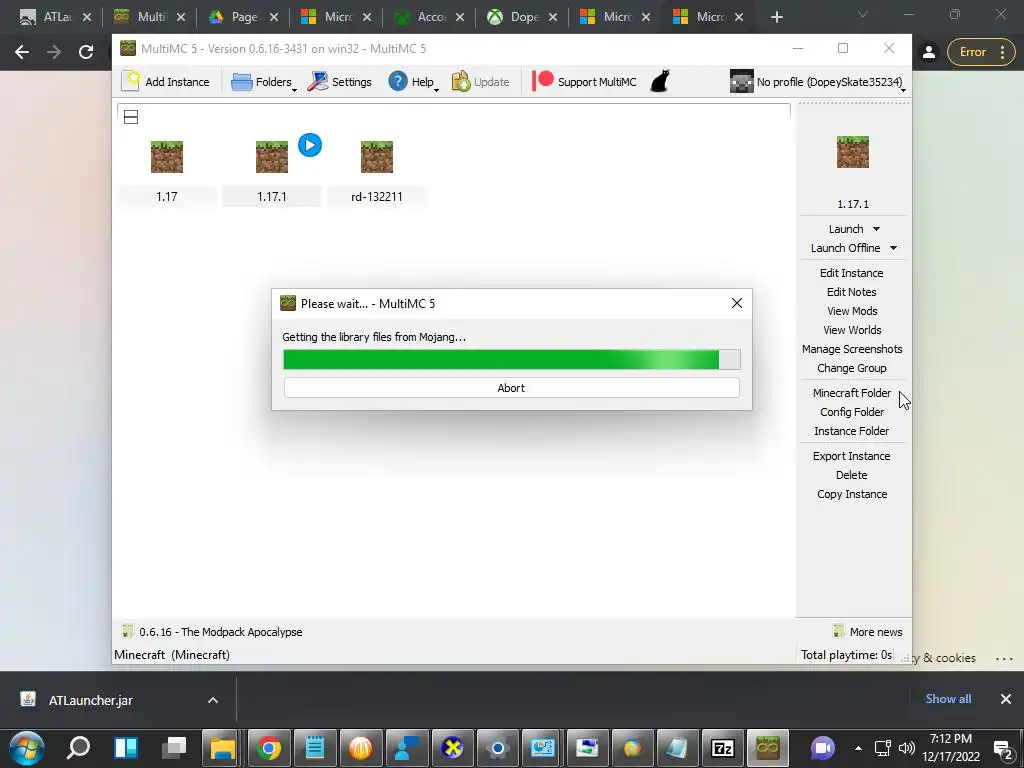Click Delete in the side panel
The height and width of the screenshot is (768, 1024).
[x=852, y=475]
